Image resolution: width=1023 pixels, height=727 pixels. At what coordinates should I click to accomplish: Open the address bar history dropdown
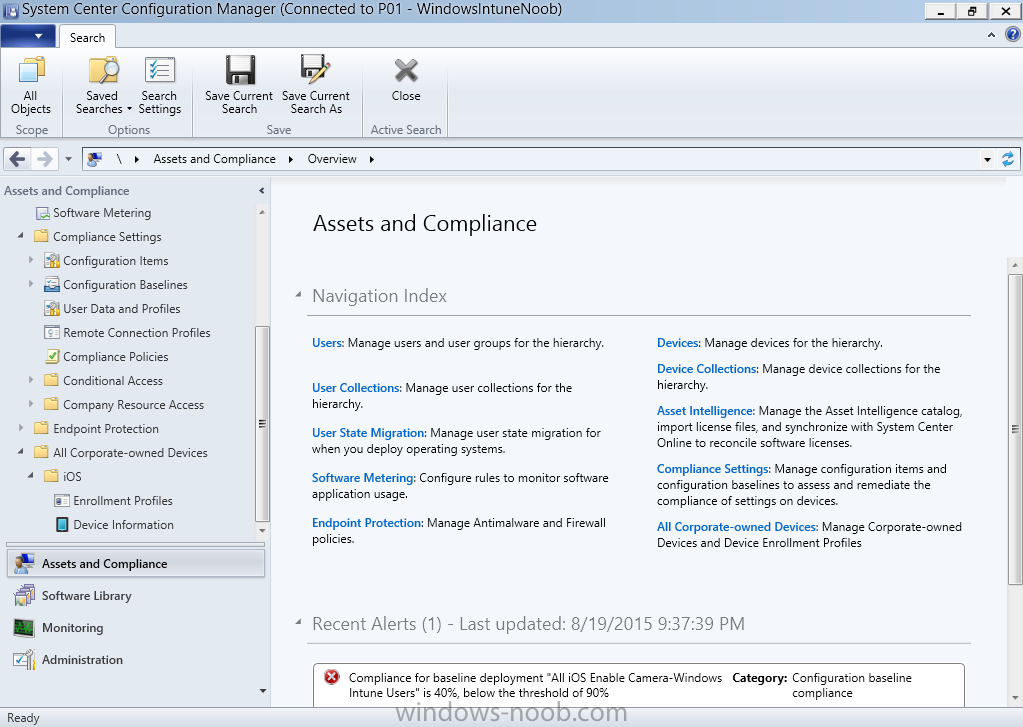tap(987, 159)
